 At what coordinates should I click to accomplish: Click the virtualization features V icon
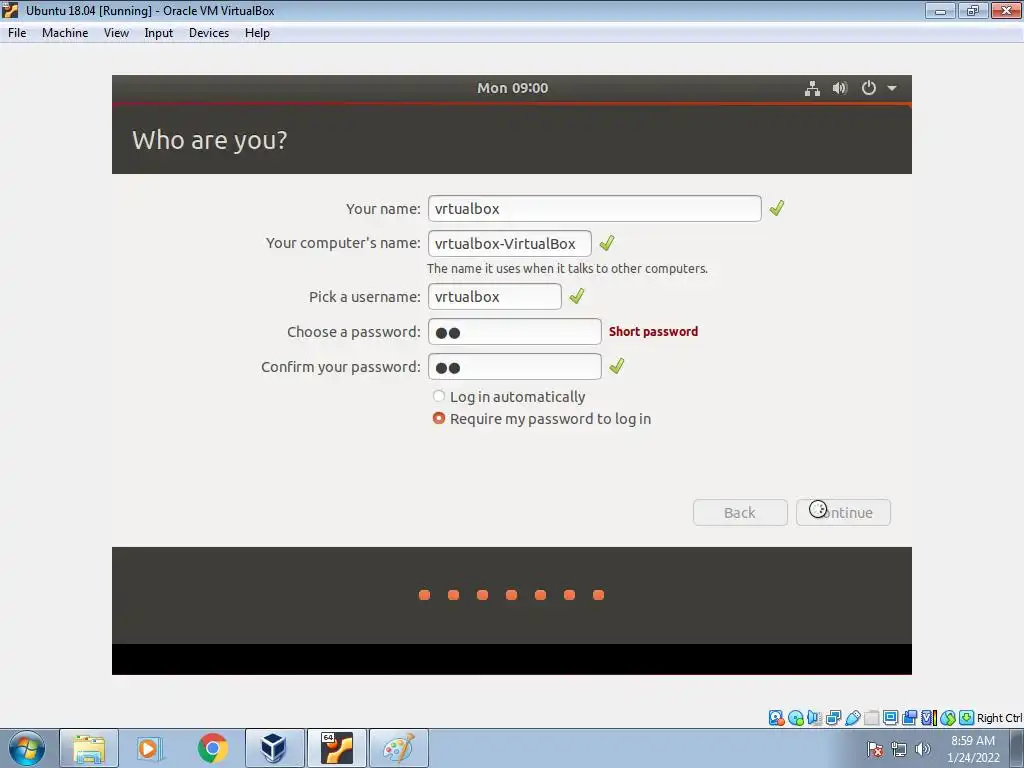click(x=928, y=718)
